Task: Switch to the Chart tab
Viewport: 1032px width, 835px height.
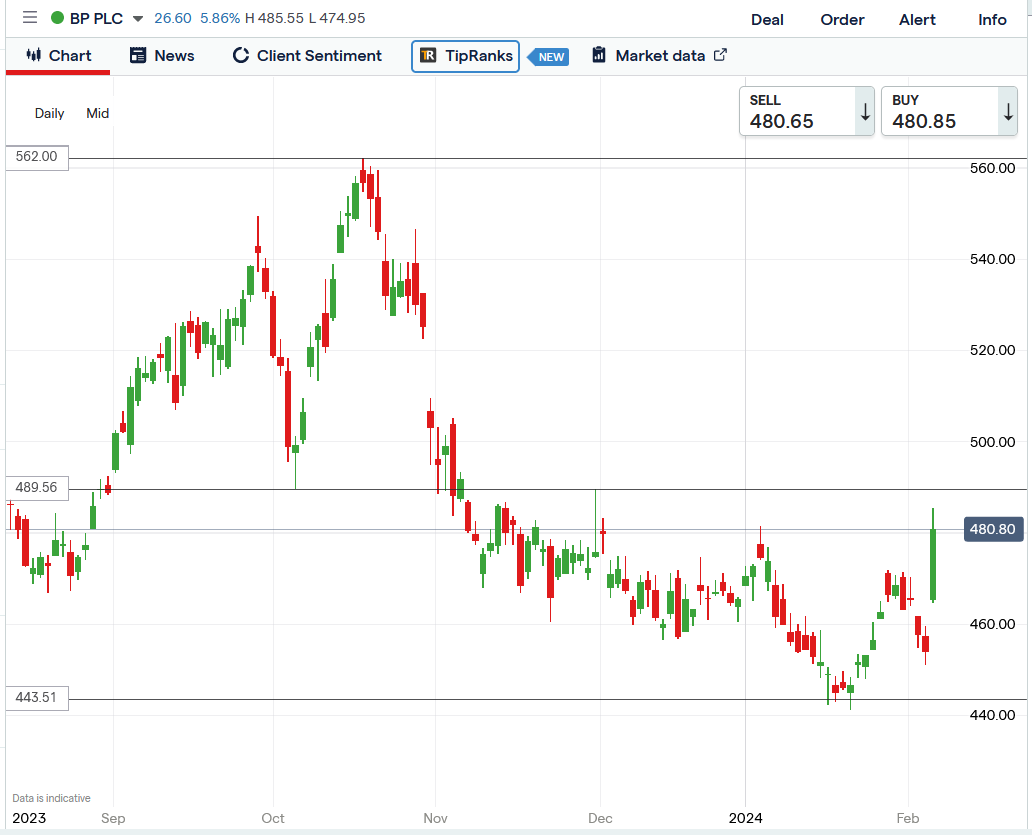Action: pos(58,56)
